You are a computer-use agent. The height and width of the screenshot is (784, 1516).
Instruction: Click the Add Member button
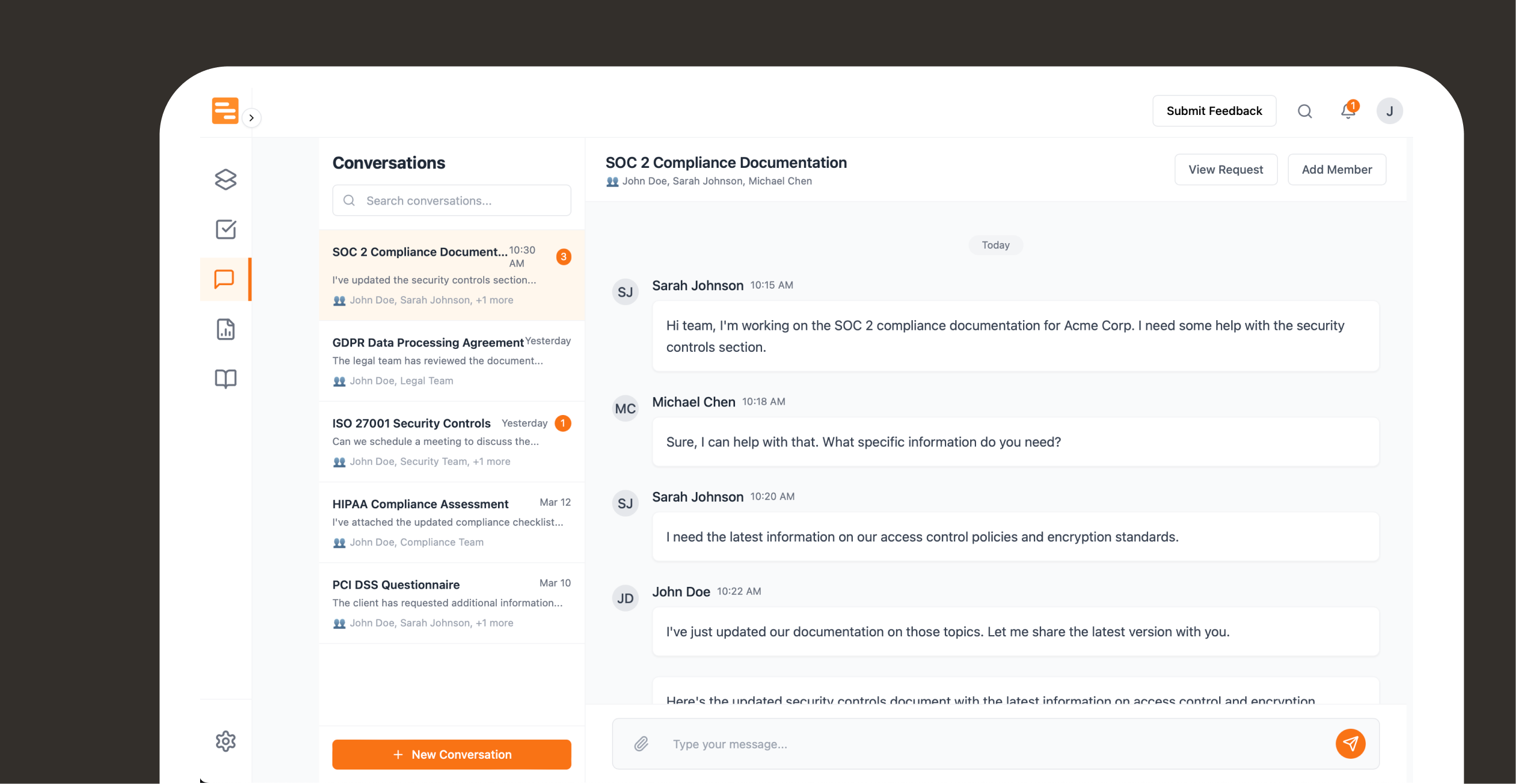tap(1336, 170)
